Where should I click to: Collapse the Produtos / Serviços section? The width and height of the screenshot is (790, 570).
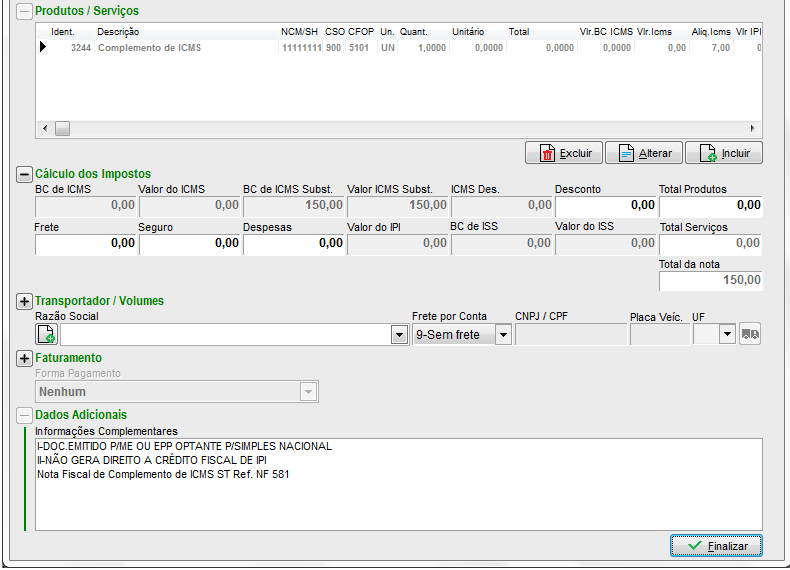24,11
